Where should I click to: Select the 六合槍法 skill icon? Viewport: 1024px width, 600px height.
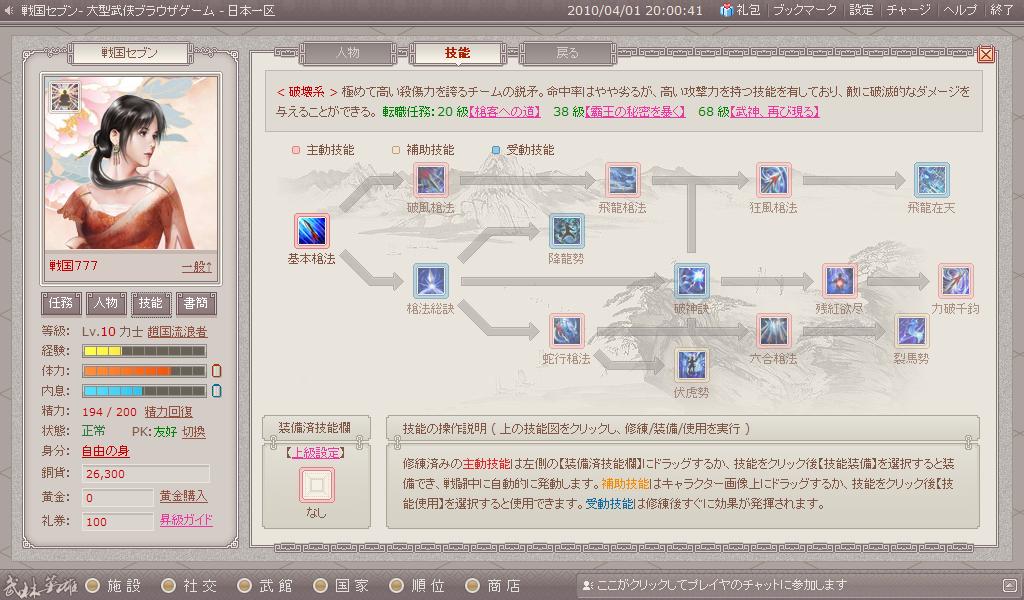click(x=774, y=331)
